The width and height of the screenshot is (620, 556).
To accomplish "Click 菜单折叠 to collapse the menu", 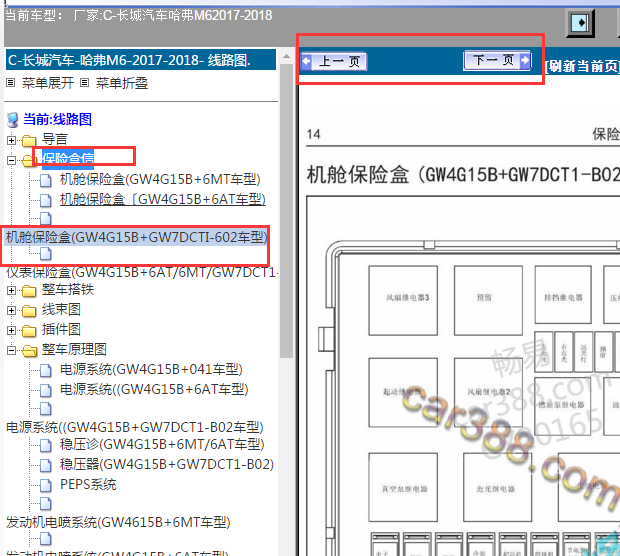I will (x=122, y=83).
